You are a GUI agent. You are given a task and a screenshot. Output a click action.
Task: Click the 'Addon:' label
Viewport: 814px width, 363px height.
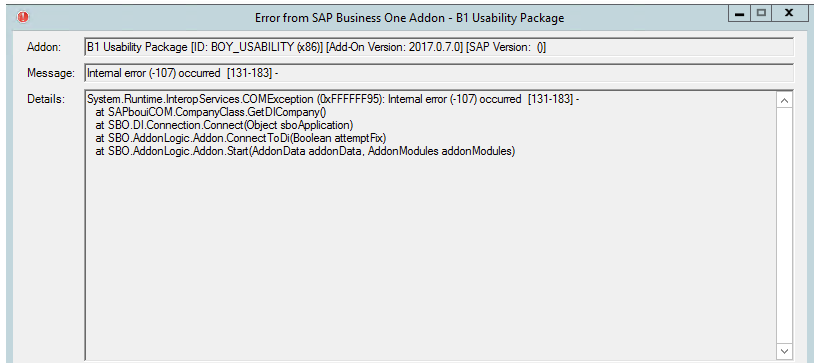(44, 47)
